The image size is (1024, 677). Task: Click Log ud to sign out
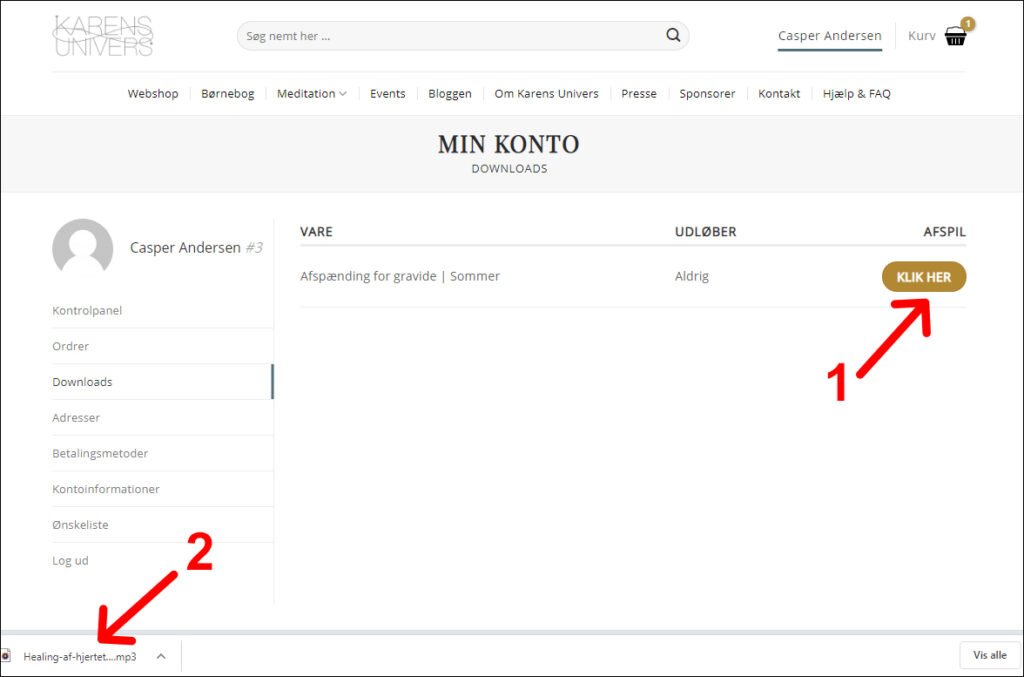point(70,561)
